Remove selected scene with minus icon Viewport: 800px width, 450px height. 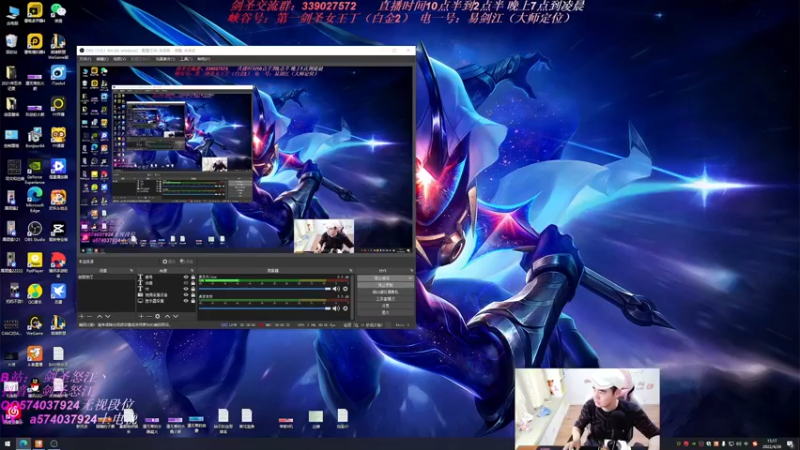[90, 317]
